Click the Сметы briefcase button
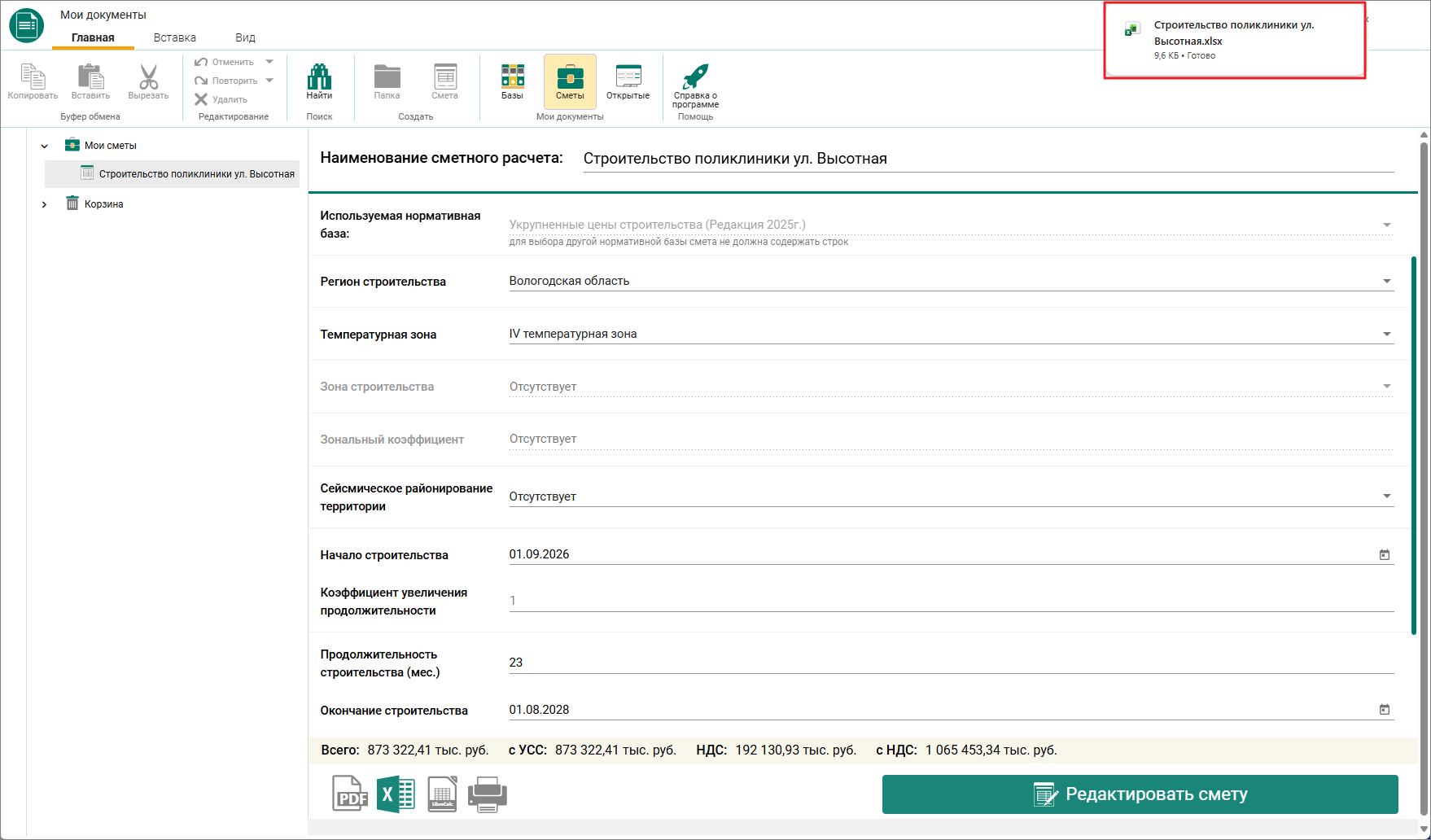This screenshot has width=1431, height=840. (570, 81)
